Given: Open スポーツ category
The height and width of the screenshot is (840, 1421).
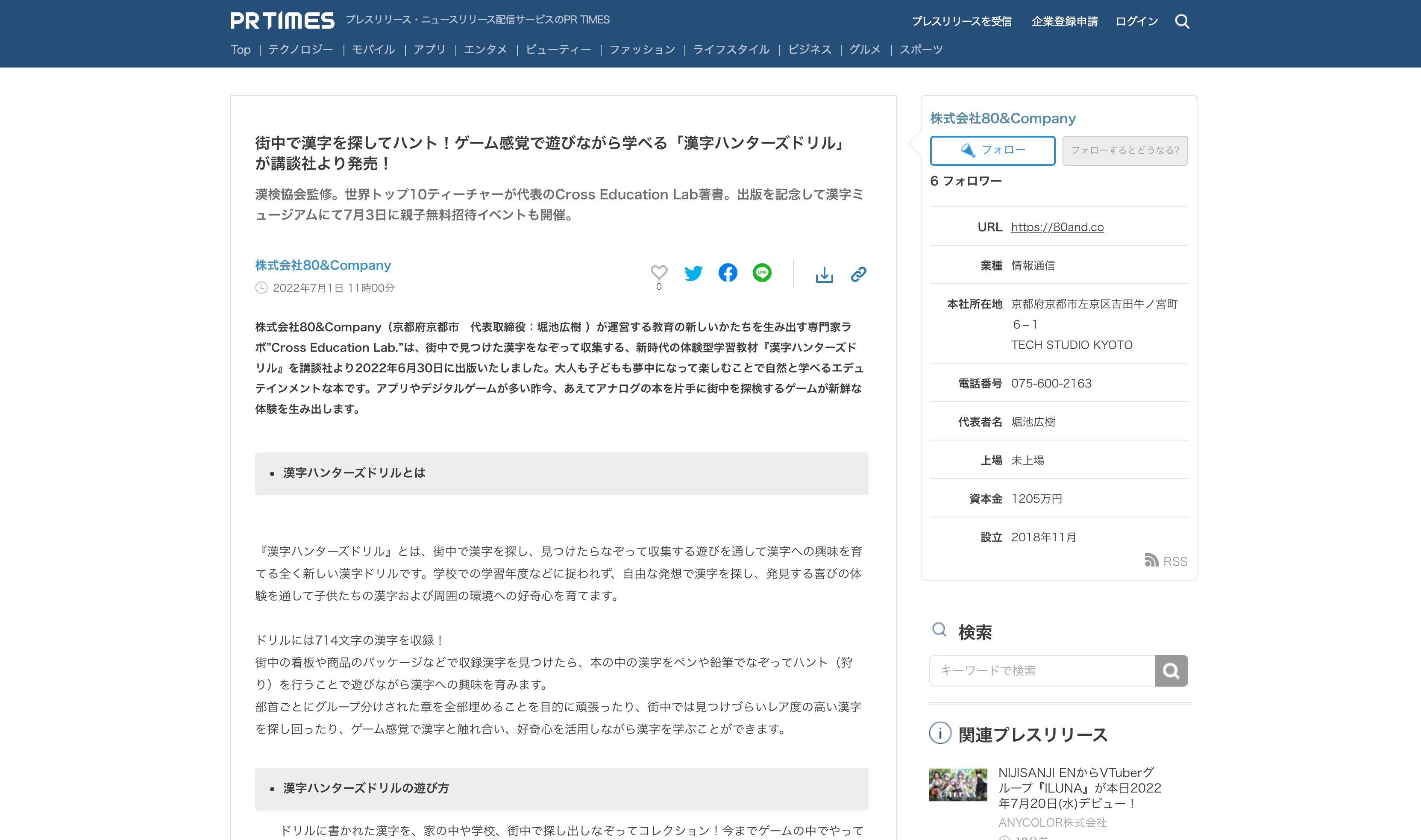Looking at the screenshot, I should coord(921,50).
